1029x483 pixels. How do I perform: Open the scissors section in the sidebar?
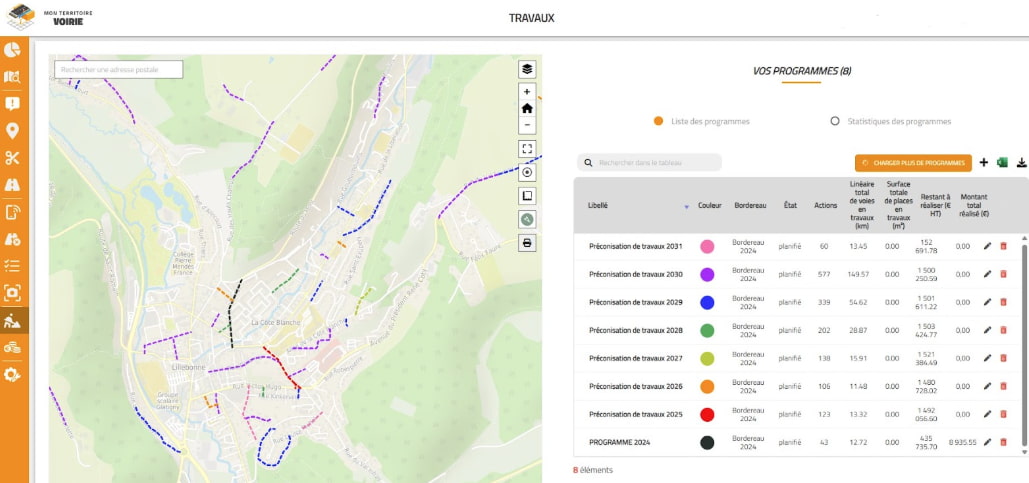(x=13, y=157)
